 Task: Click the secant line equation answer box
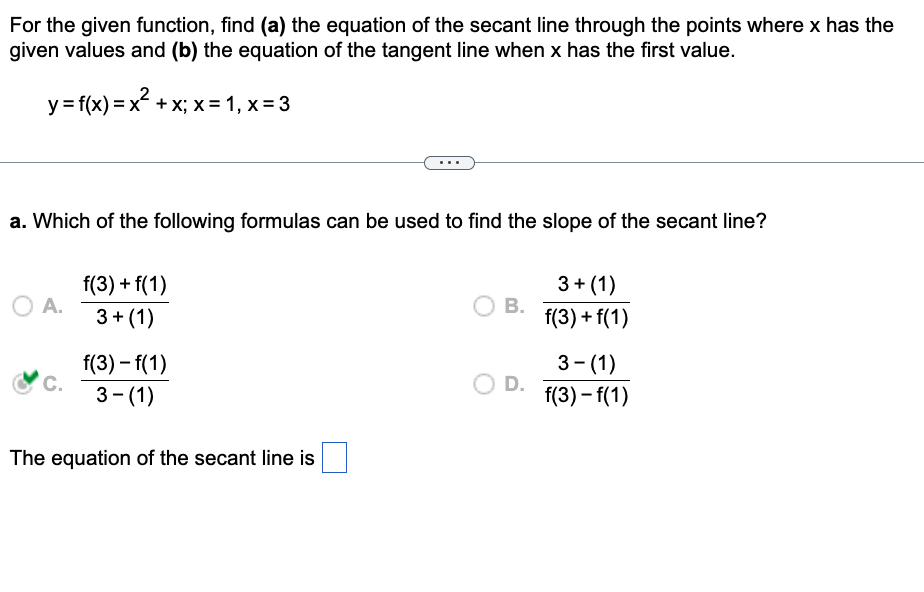tap(334, 457)
